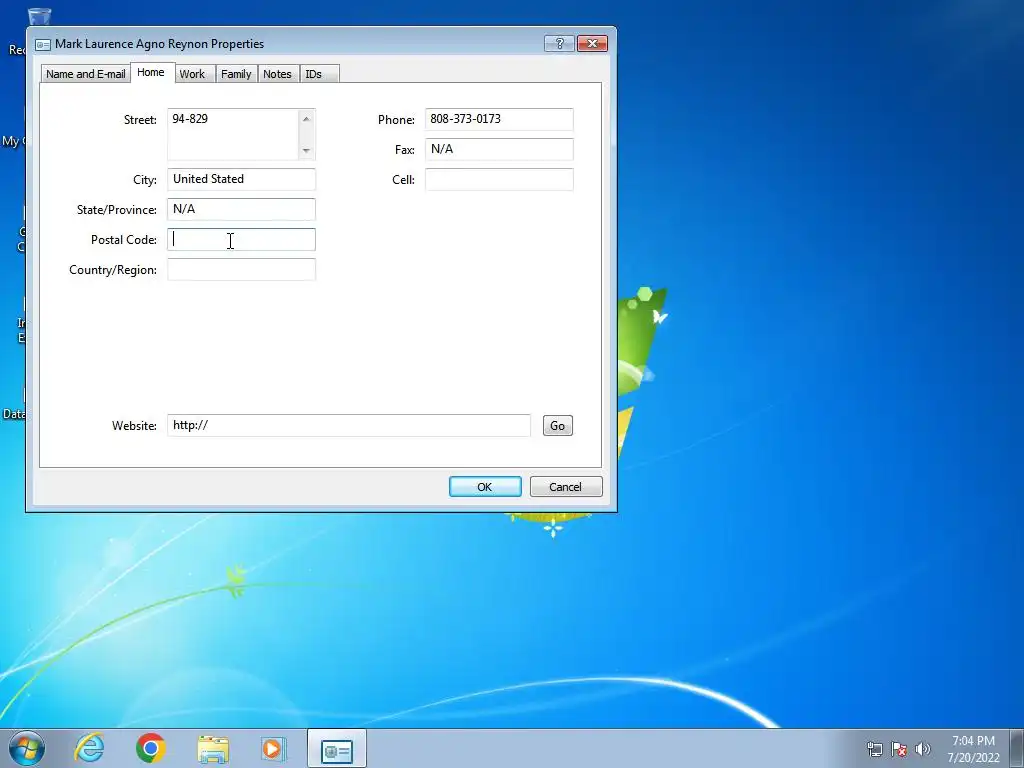Cancel the contact properties dialog

click(566, 487)
